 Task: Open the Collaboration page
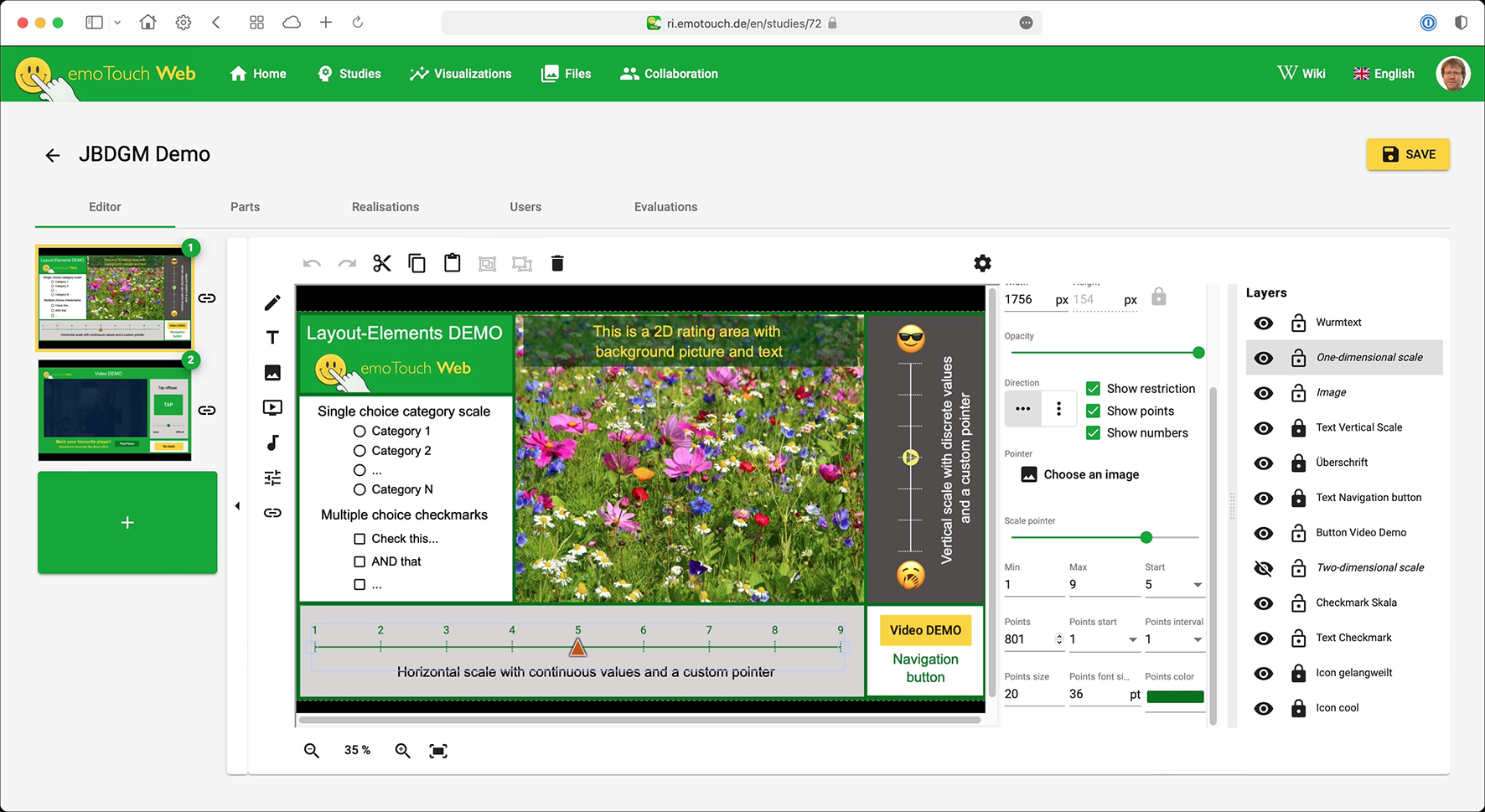click(x=669, y=74)
